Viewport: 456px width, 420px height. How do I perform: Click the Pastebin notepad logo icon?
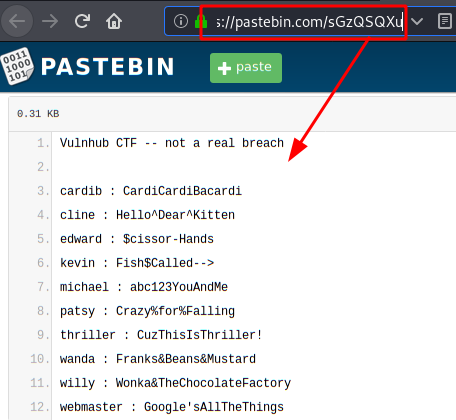[x=17, y=66]
